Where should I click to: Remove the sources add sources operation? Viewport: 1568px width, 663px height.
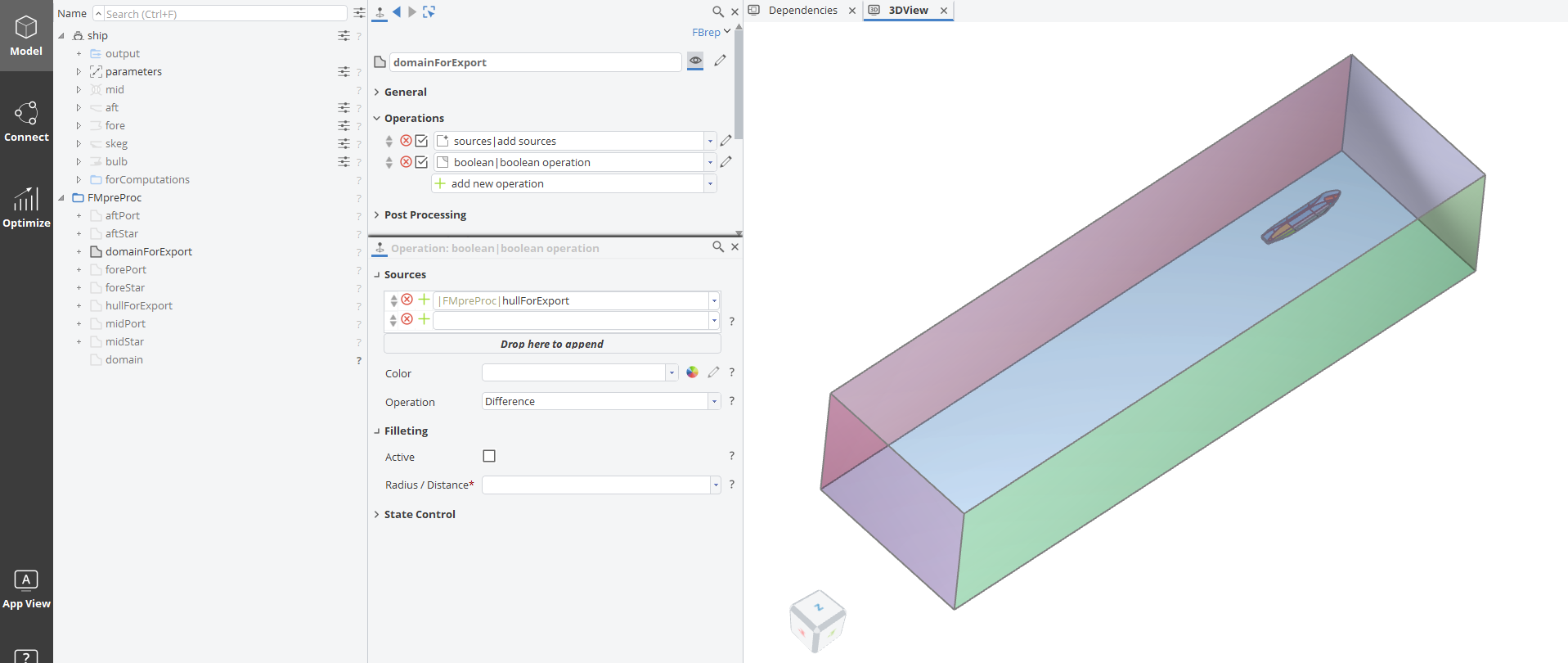point(406,141)
